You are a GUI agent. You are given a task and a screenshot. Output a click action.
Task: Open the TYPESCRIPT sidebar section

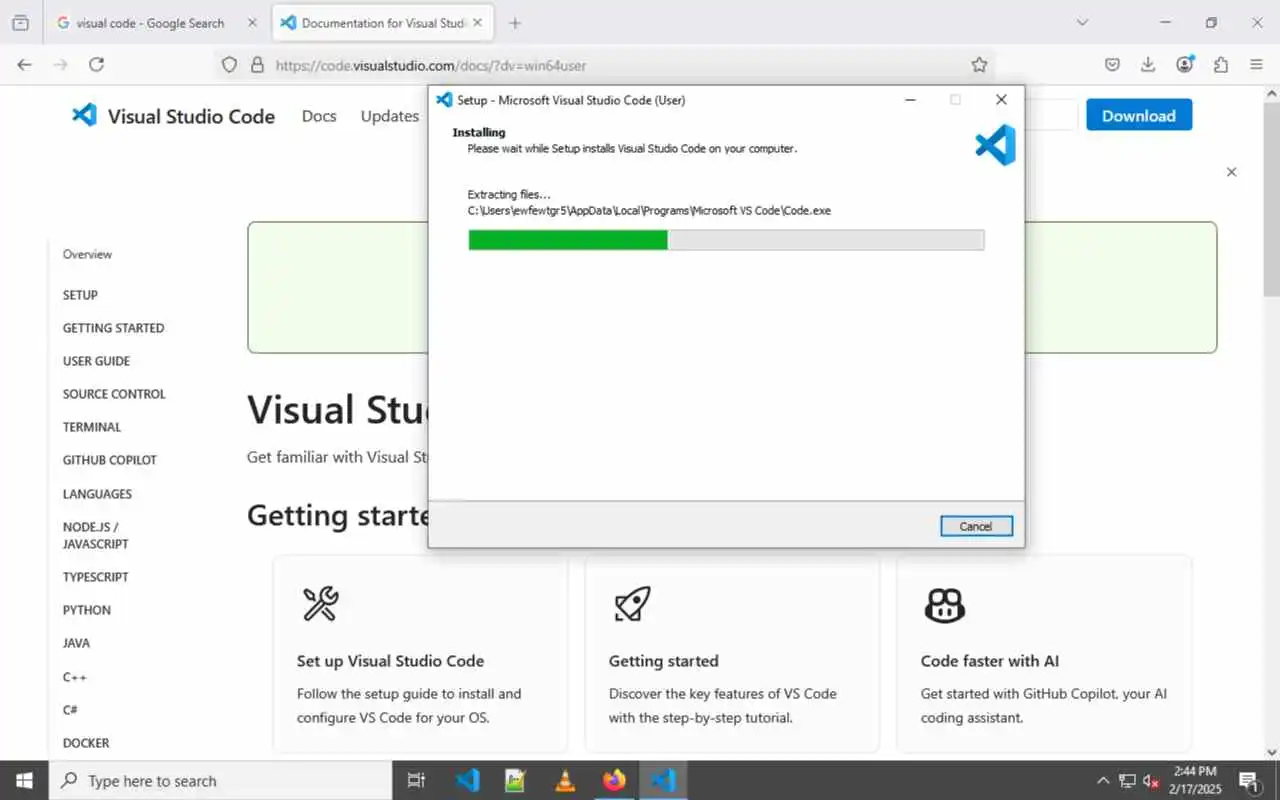(95, 577)
